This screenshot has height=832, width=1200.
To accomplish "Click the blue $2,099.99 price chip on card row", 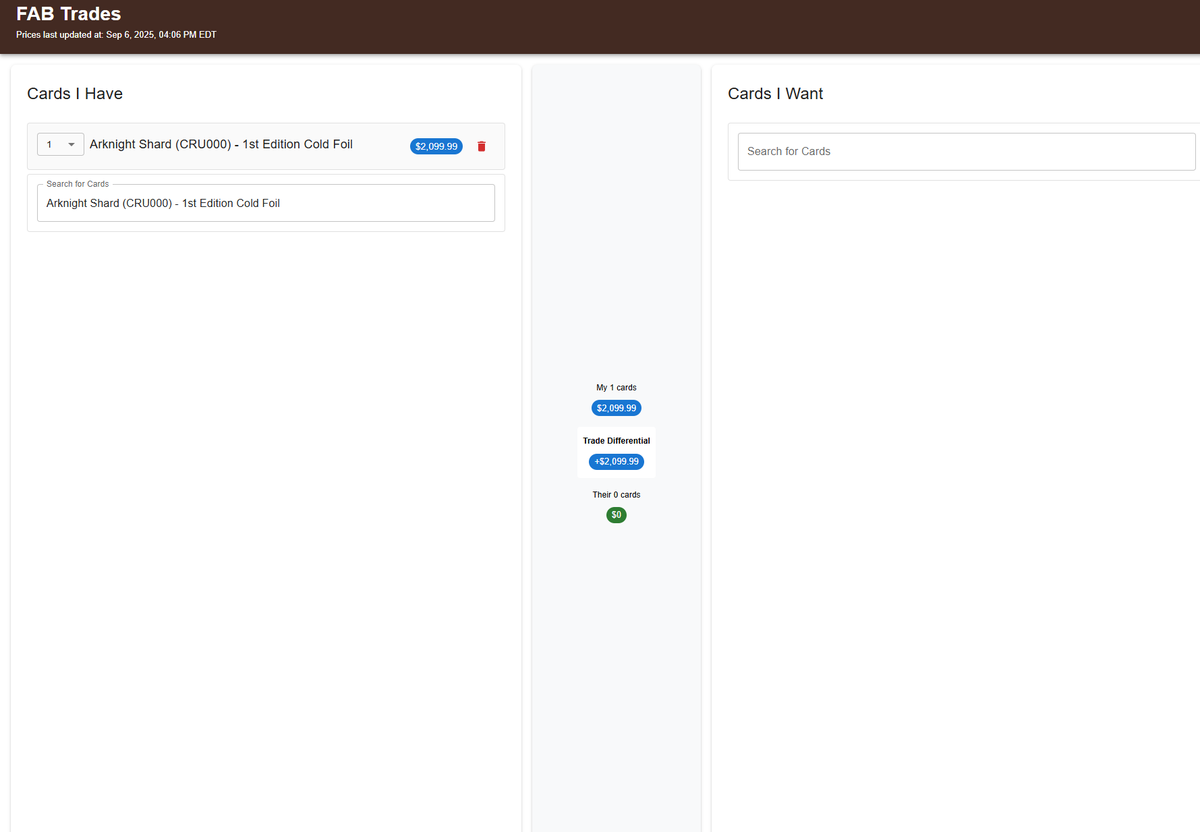I will 436,146.
